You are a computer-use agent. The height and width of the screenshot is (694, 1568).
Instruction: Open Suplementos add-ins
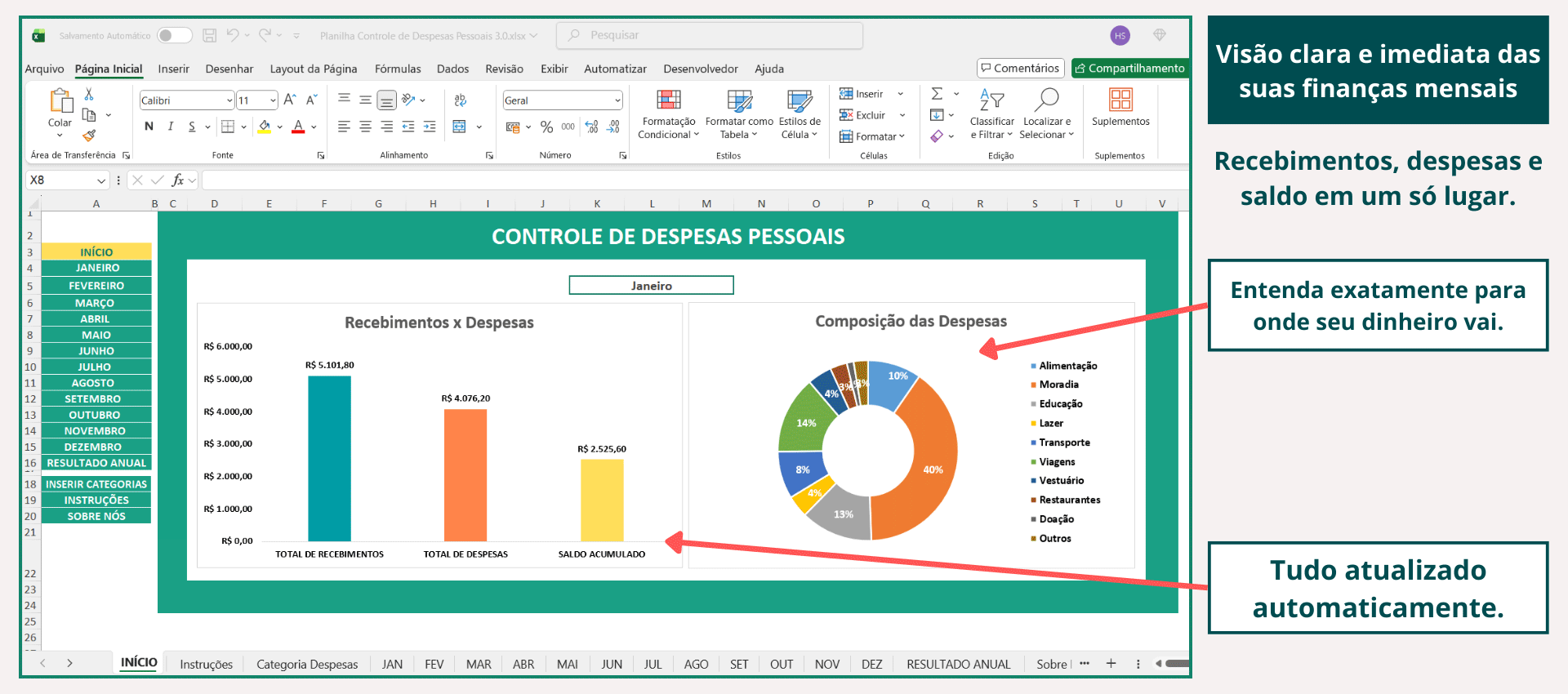pos(1120,108)
